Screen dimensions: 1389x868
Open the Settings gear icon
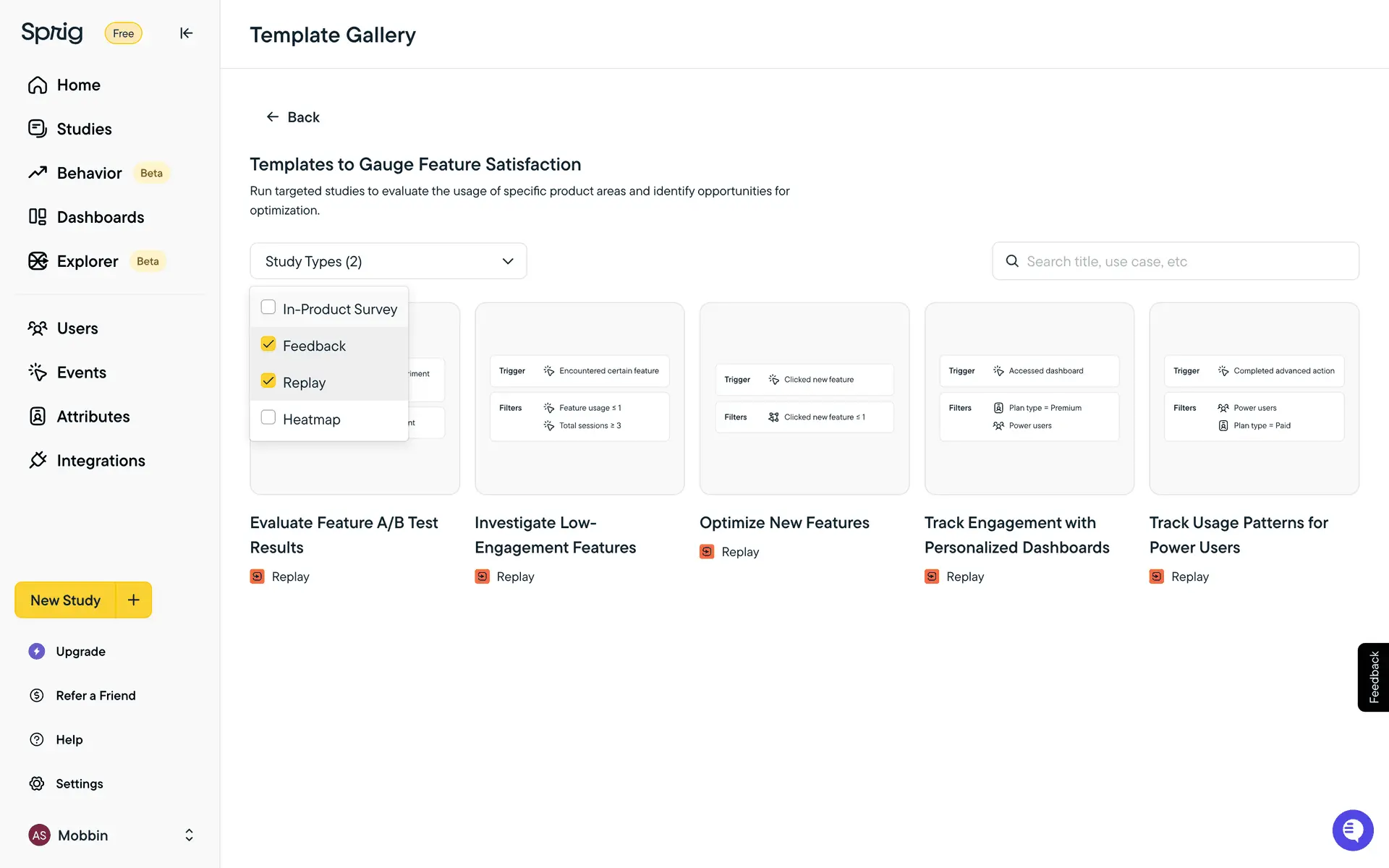point(37,783)
